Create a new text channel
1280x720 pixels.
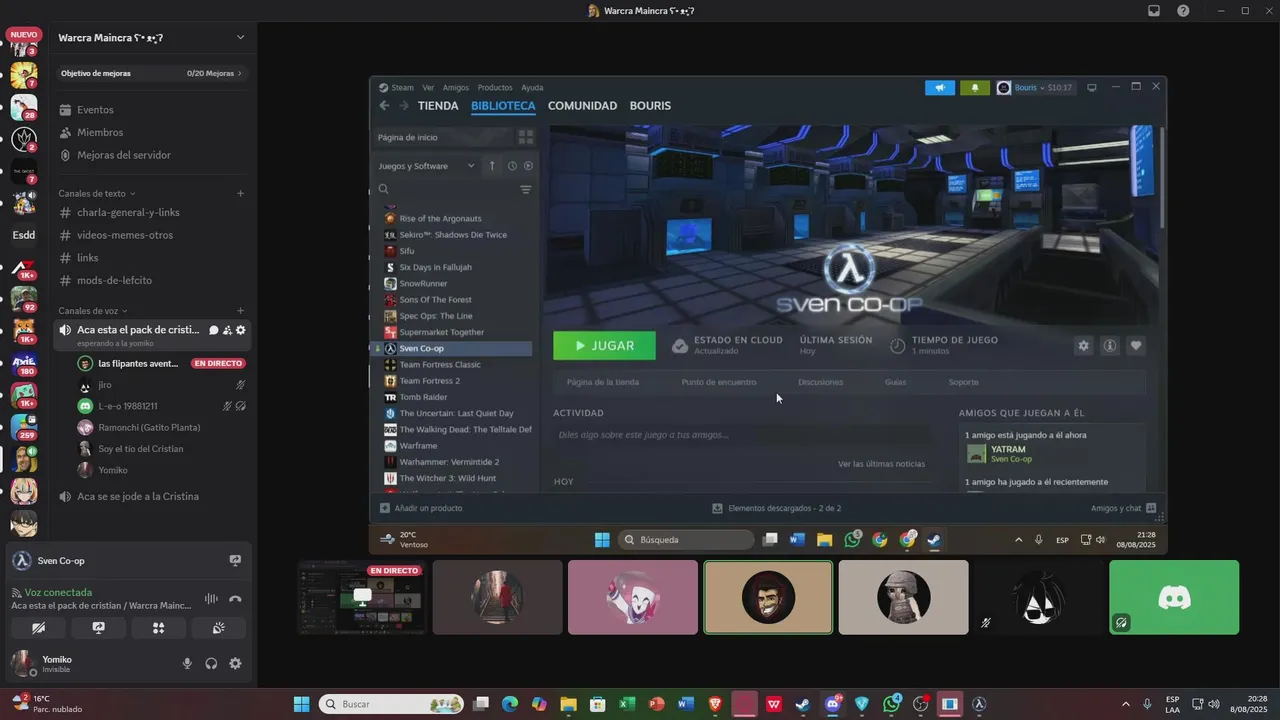pyautogui.click(x=240, y=193)
